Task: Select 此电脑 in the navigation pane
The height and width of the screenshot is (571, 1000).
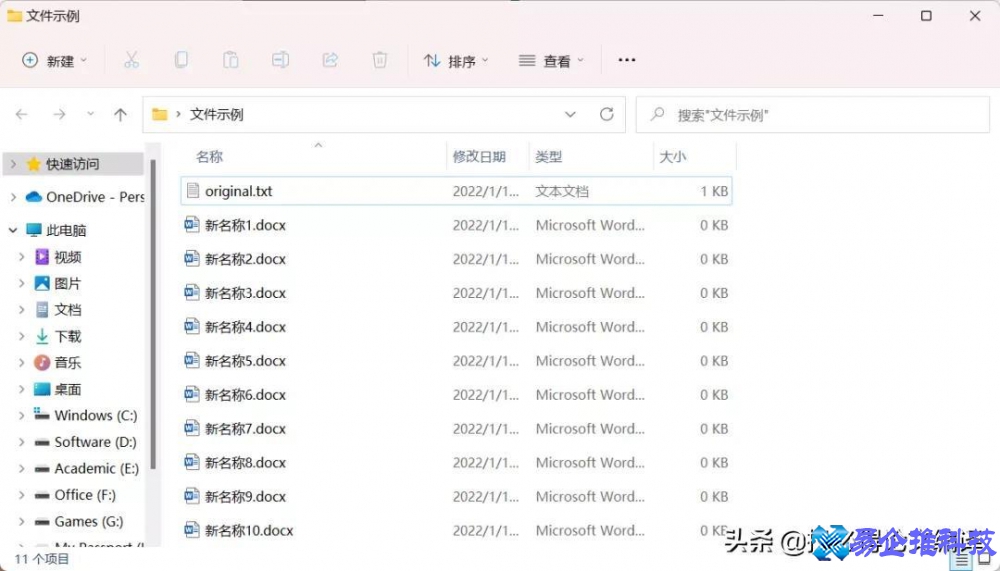Action: coord(66,230)
